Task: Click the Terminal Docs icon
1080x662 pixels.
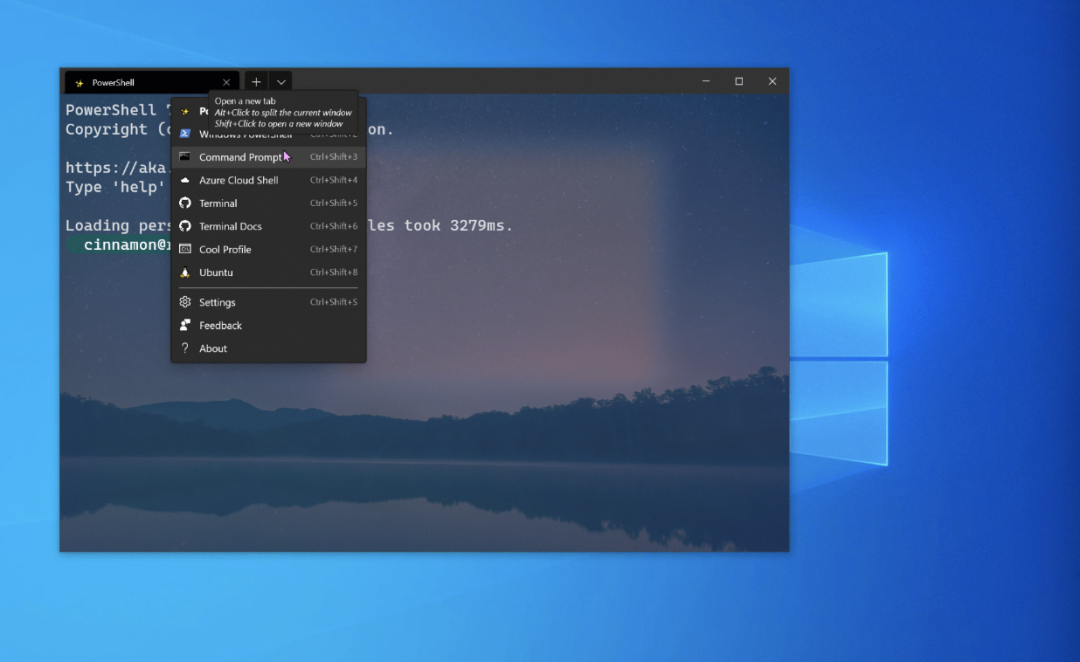Action: pyautogui.click(x=185, y=226)
